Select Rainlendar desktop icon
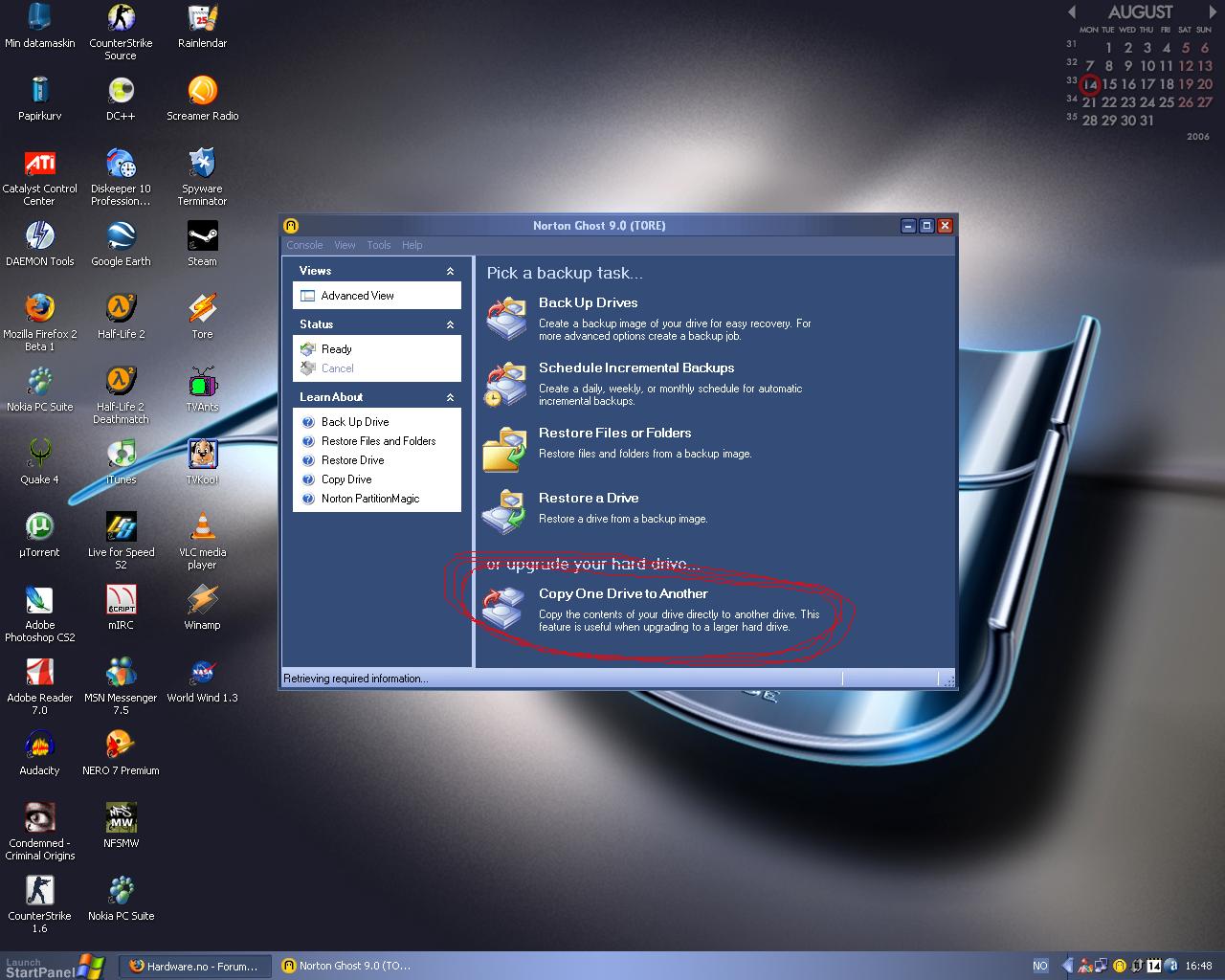 click(x=202, y=26)
